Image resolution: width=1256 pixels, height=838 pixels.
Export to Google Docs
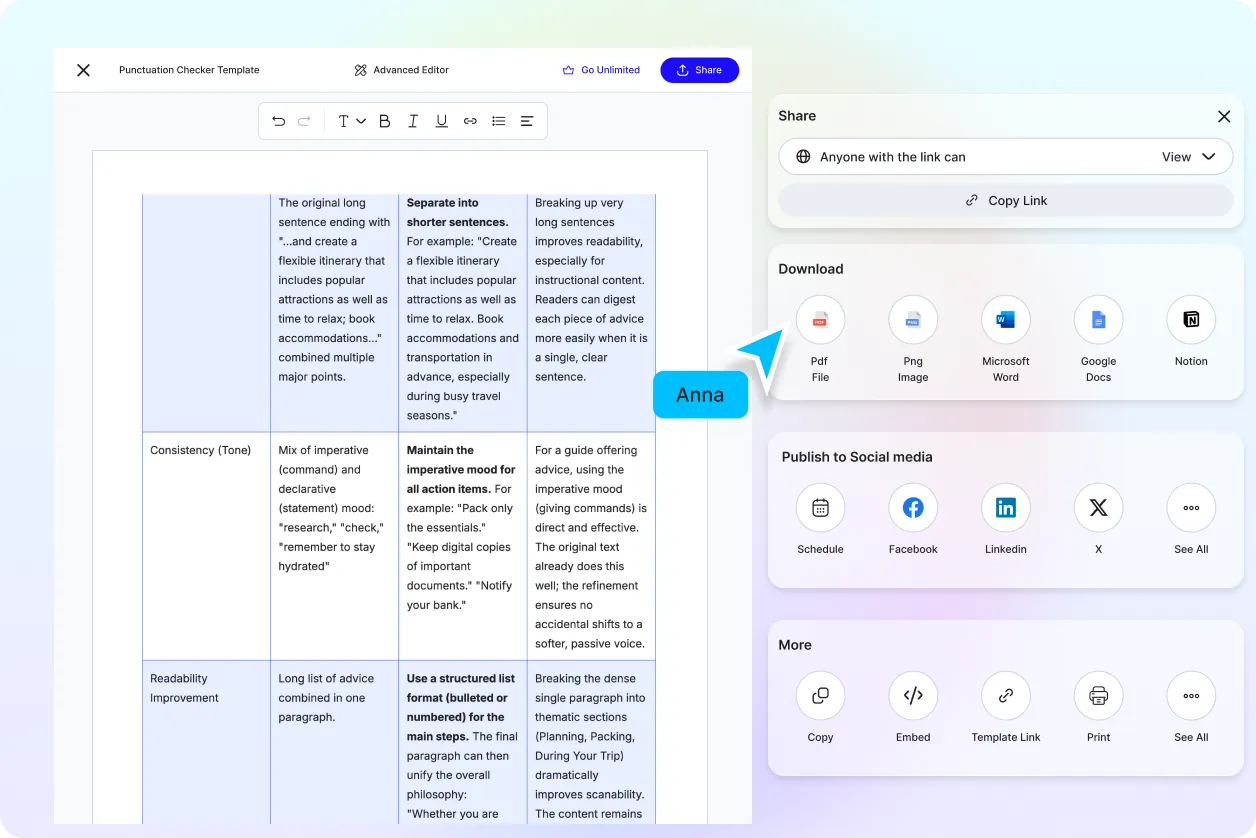(x=1098, y=320)
